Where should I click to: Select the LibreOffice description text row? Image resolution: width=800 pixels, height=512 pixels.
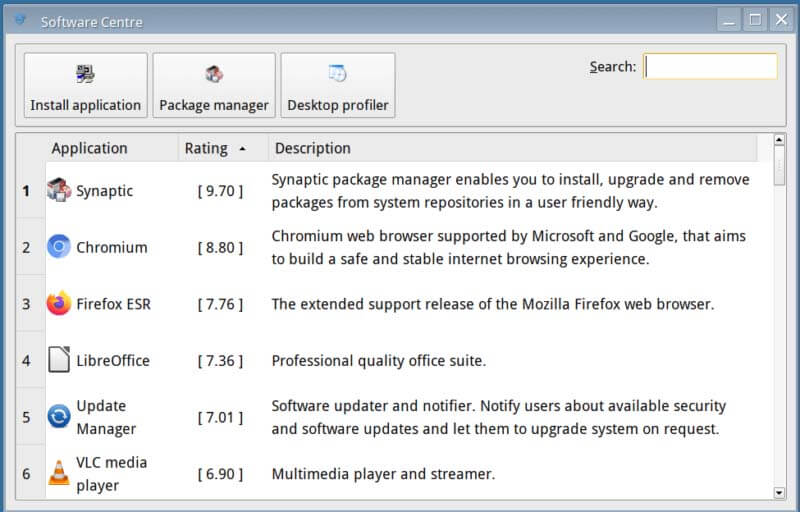click(379, 361)
